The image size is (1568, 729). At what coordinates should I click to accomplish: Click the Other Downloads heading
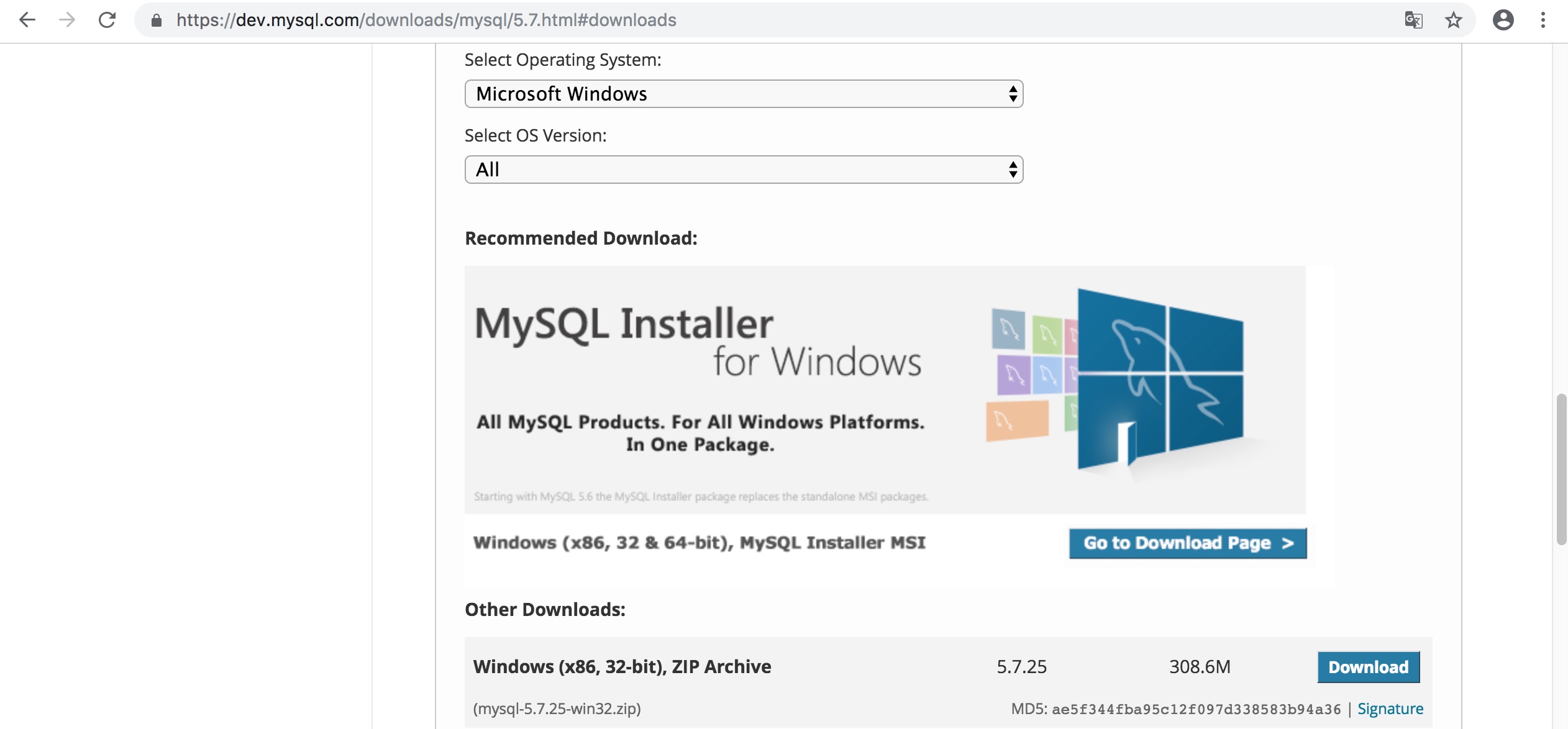545,610
